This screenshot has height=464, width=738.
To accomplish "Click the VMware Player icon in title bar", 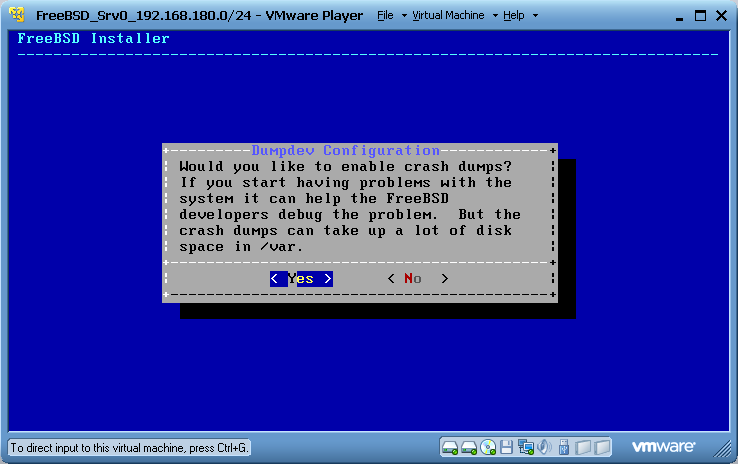I will pos(17,15).
